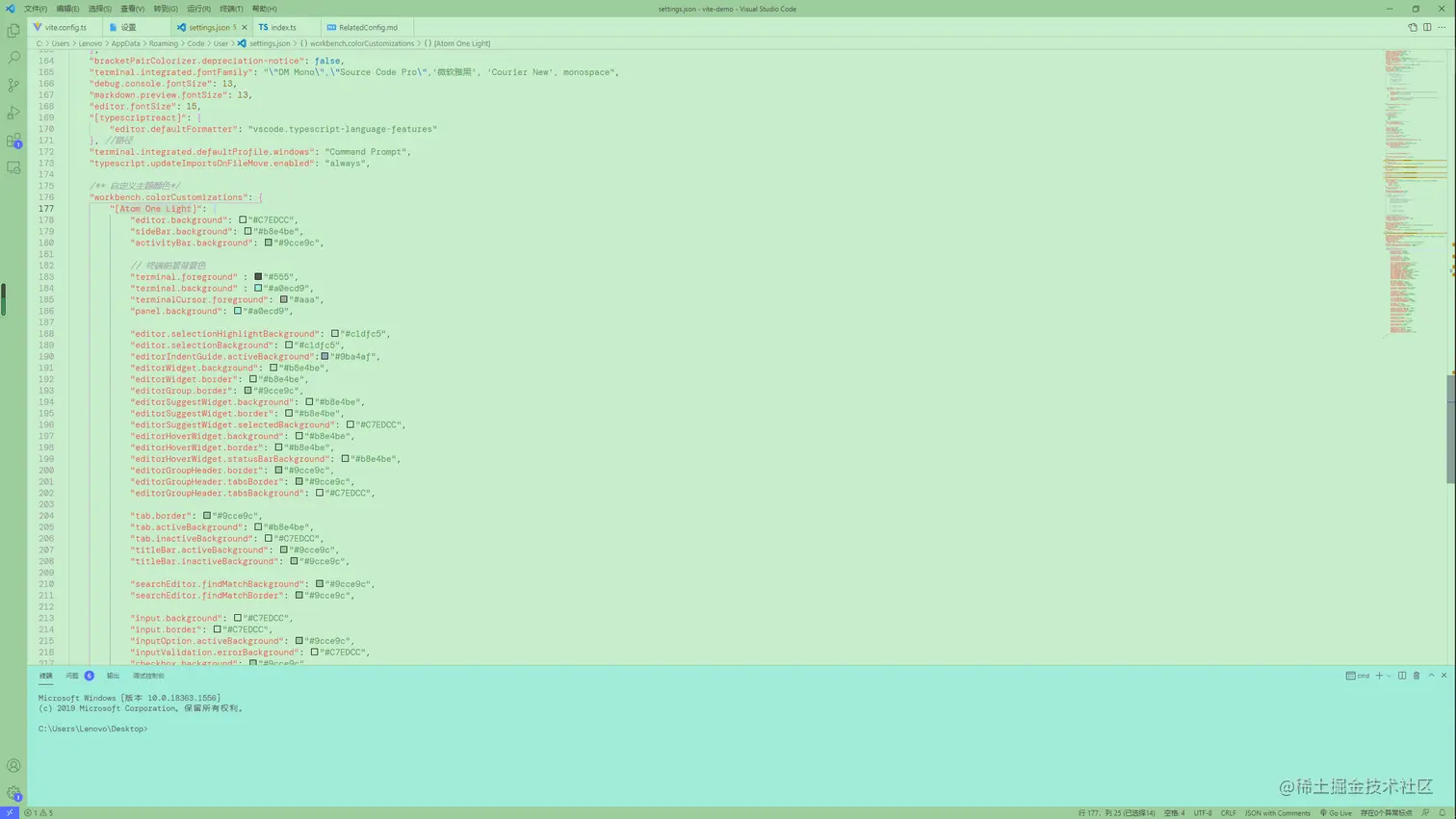Create a new terminal with the plus icon
This screenshot has height=819, width=1456.
click(1379, 676)
